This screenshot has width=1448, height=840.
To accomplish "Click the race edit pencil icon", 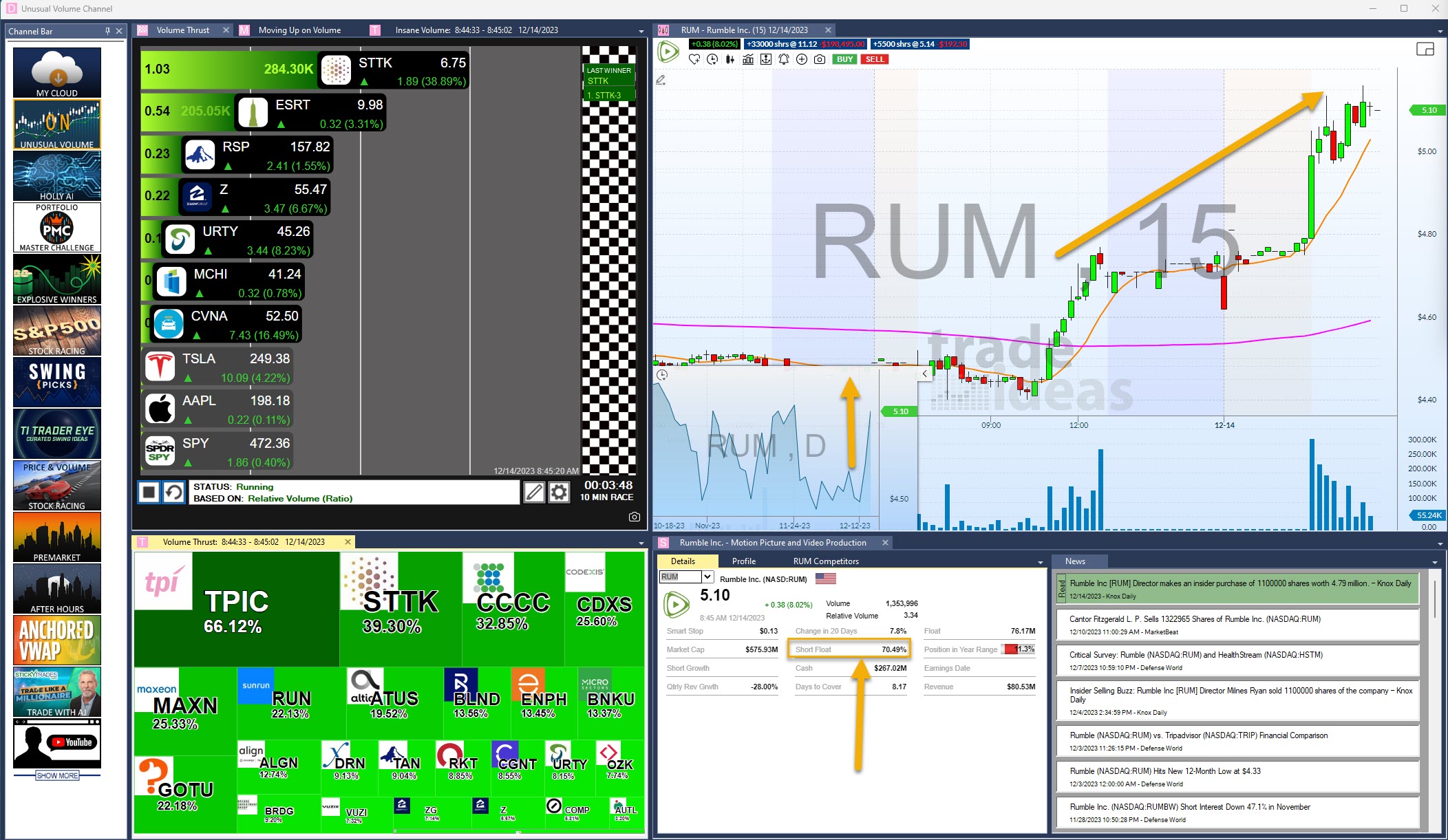I will click(x=534, y=492).
